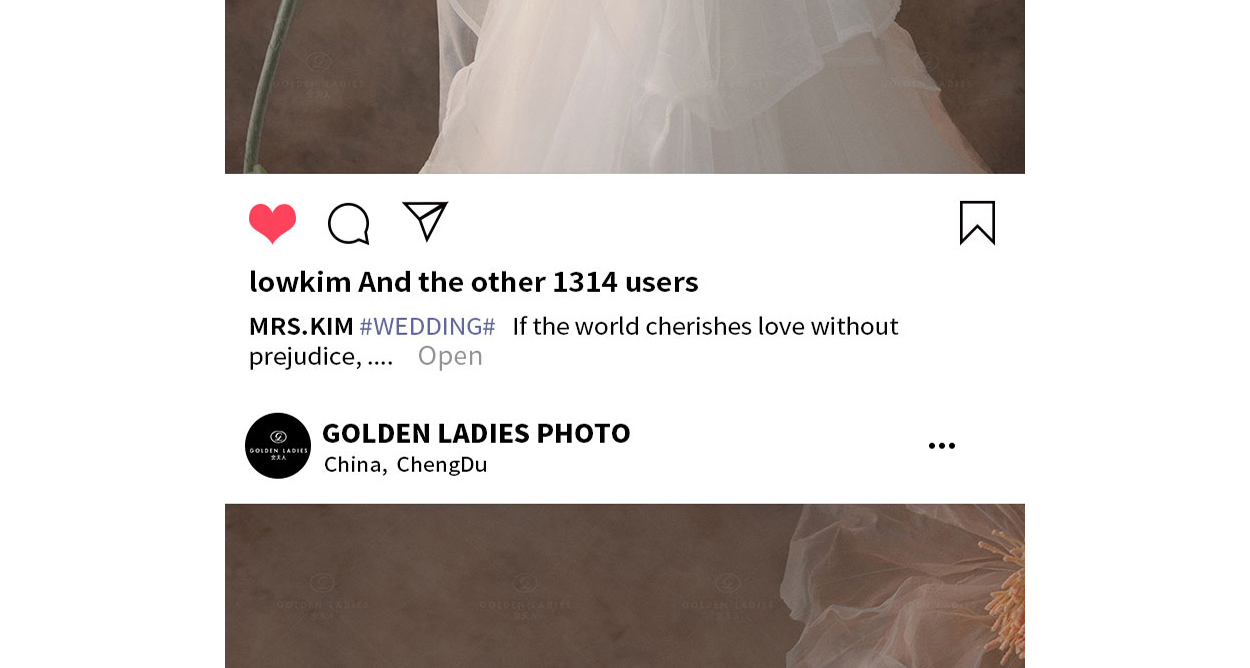Open the MRS.KIM profile from the caption
The image size is (1250, 668).
301,326
